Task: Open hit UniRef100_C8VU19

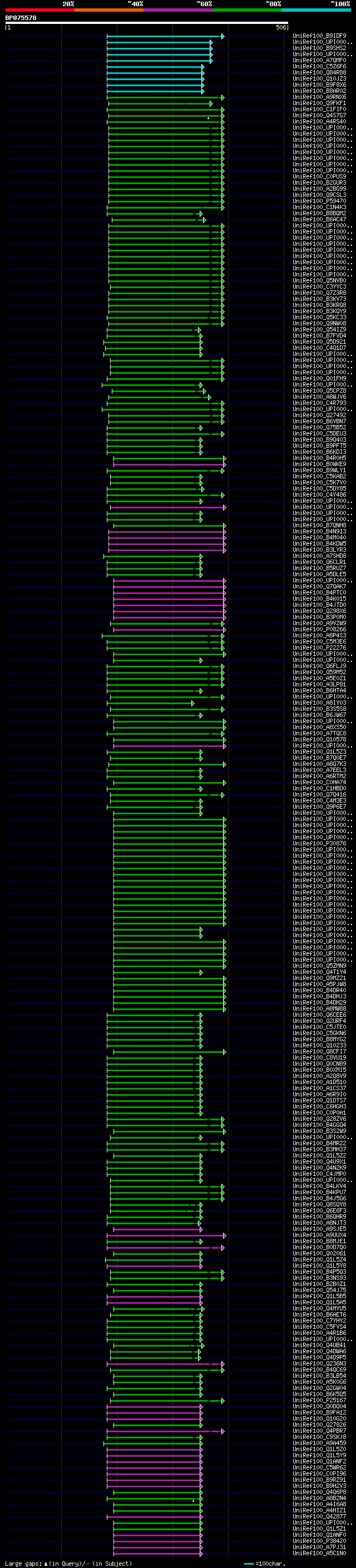Action: 319,1057
